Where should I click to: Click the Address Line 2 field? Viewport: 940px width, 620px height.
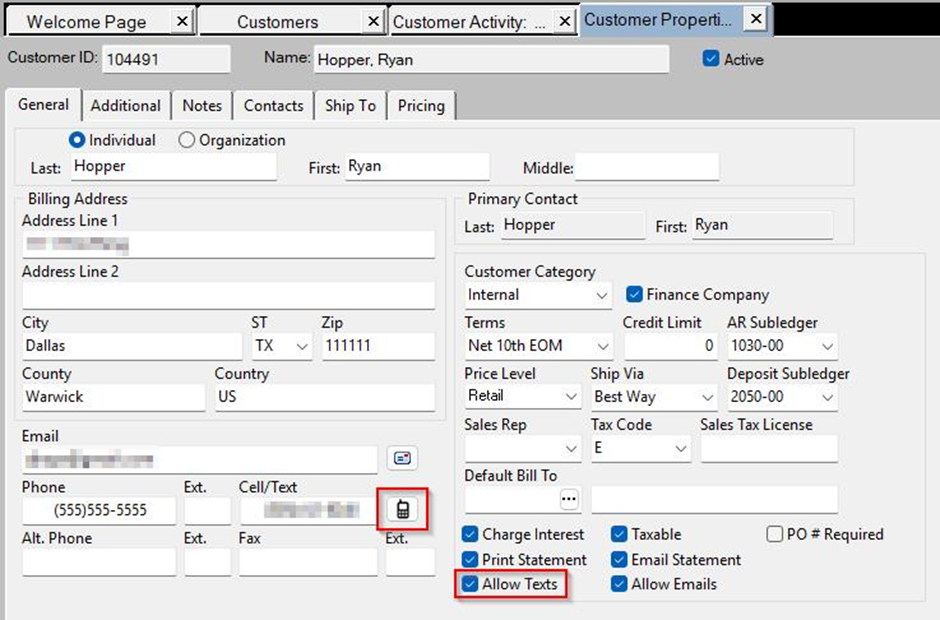click(228, 295)
